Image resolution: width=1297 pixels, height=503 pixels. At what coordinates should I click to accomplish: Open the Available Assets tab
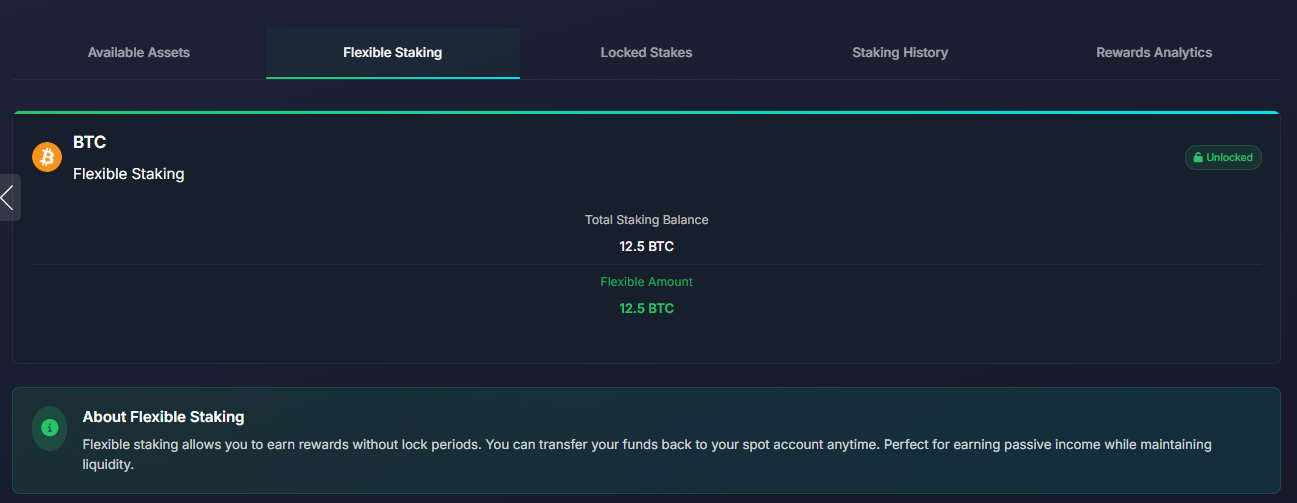(x=139, y=53)
